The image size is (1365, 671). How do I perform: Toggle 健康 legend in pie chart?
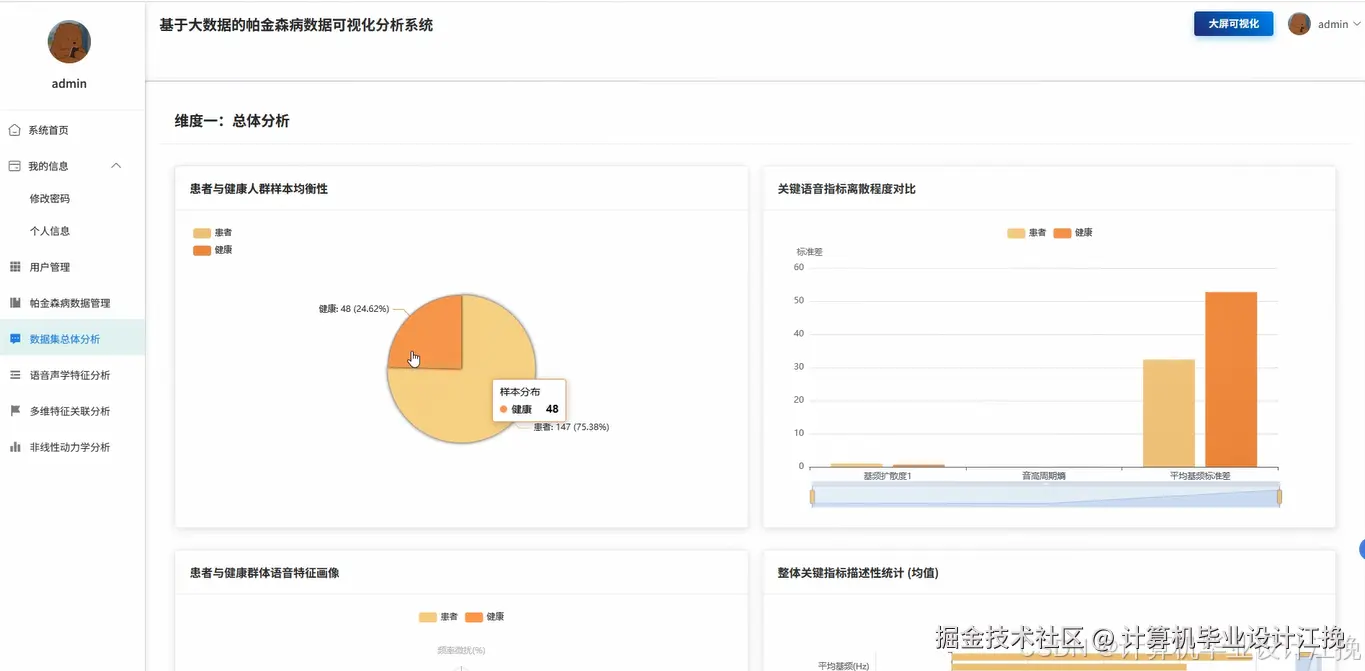(x=212, y=250)
